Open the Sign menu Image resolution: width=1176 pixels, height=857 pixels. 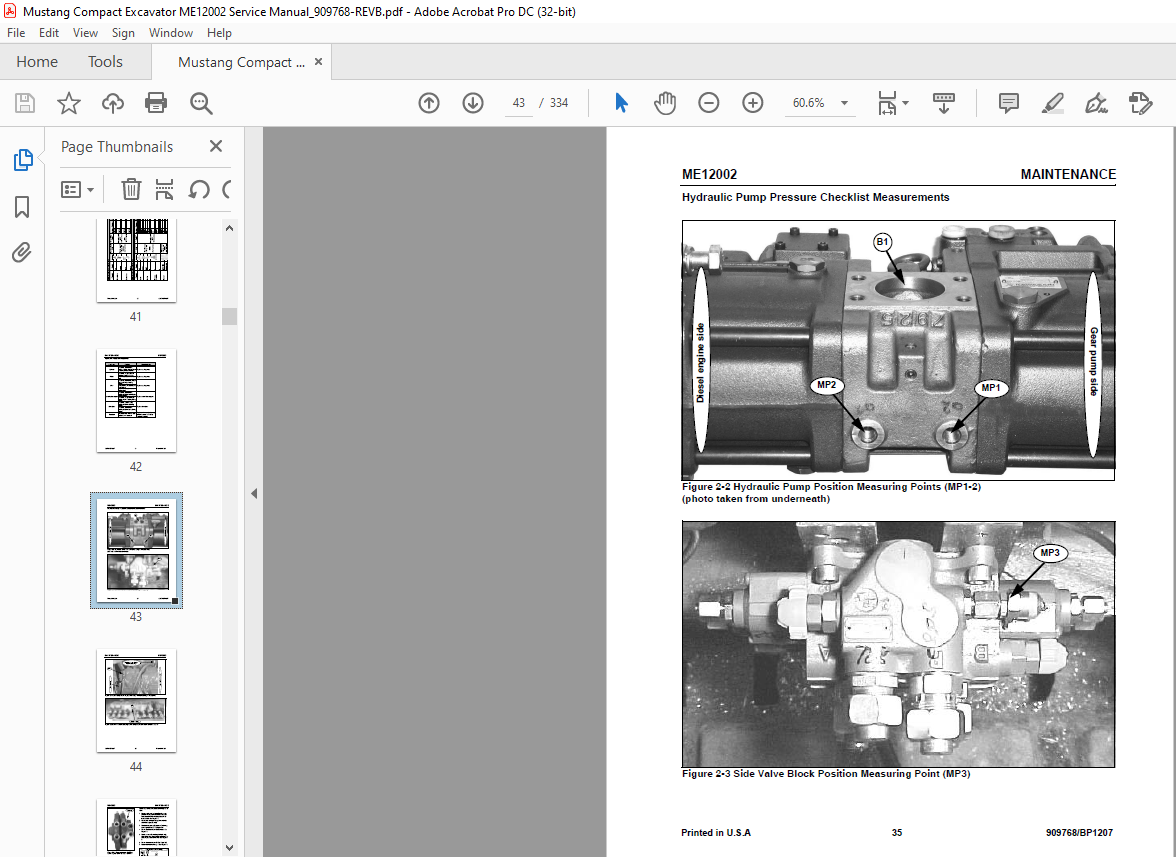click(123, 33)
